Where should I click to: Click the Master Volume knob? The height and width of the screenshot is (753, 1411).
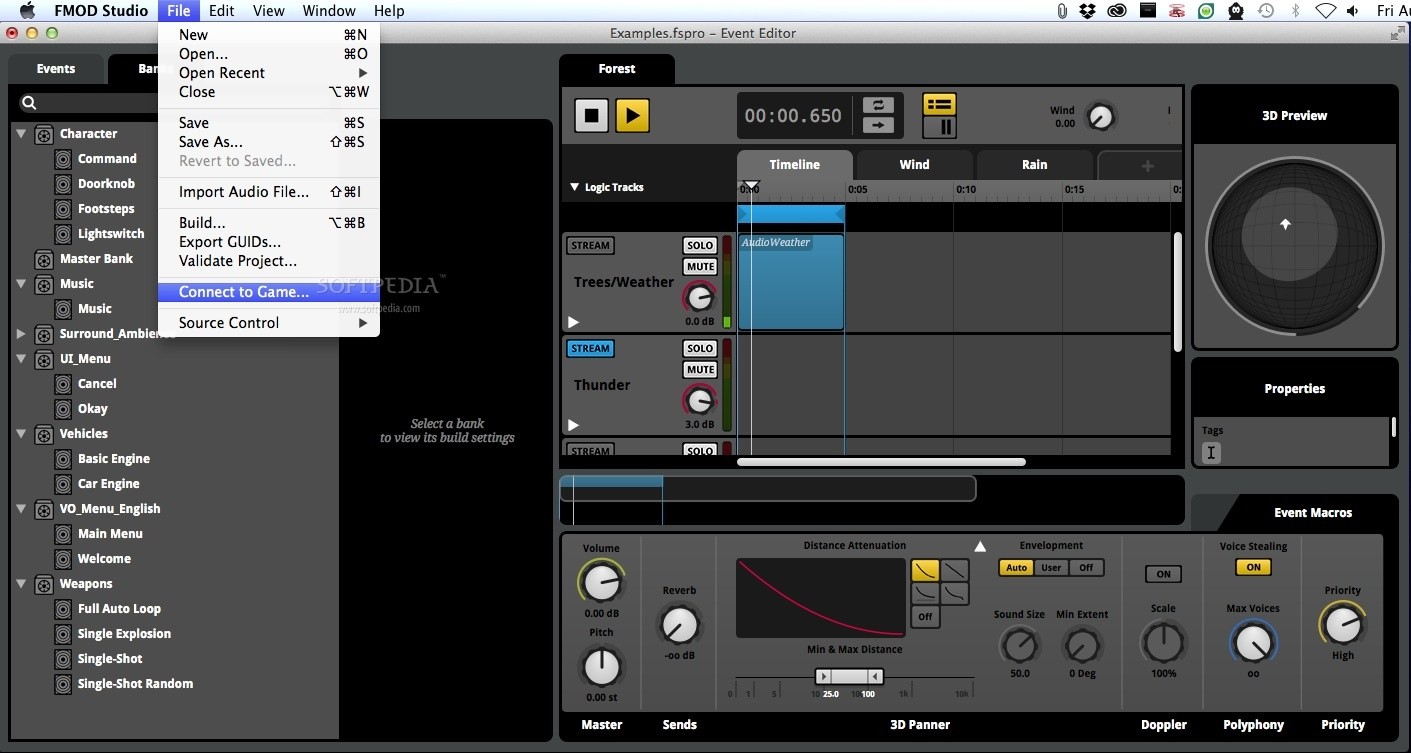(601, 582)
